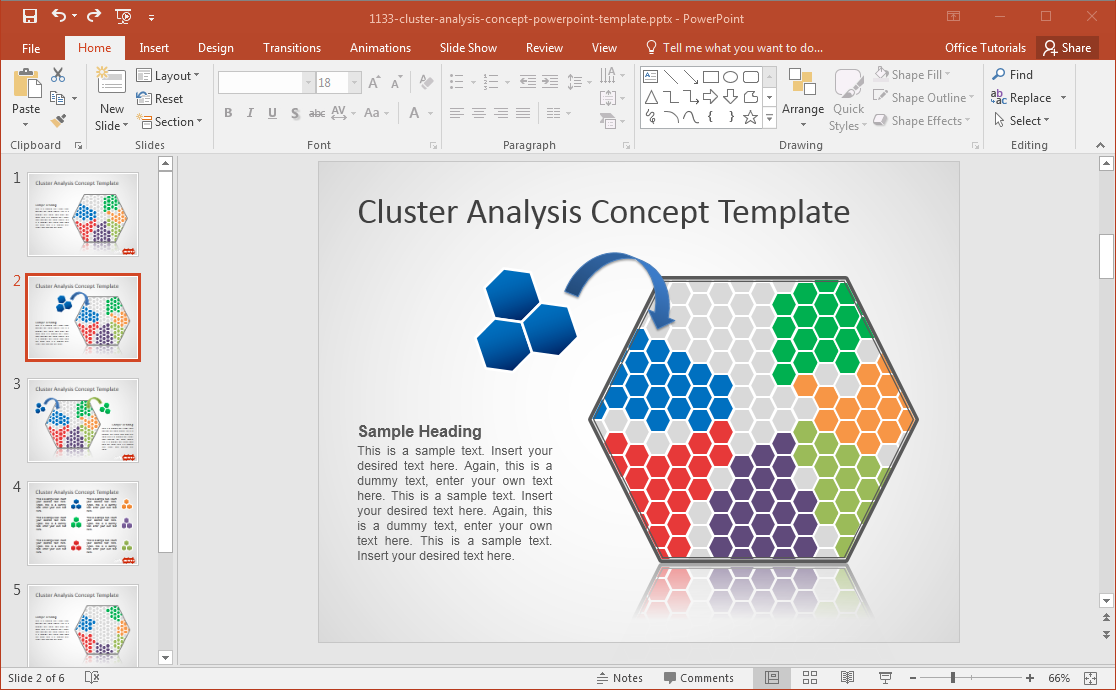Viewport: 1116px width, 690px height.
Task: Toggle the Notes pane
Action: coord(620,678)
